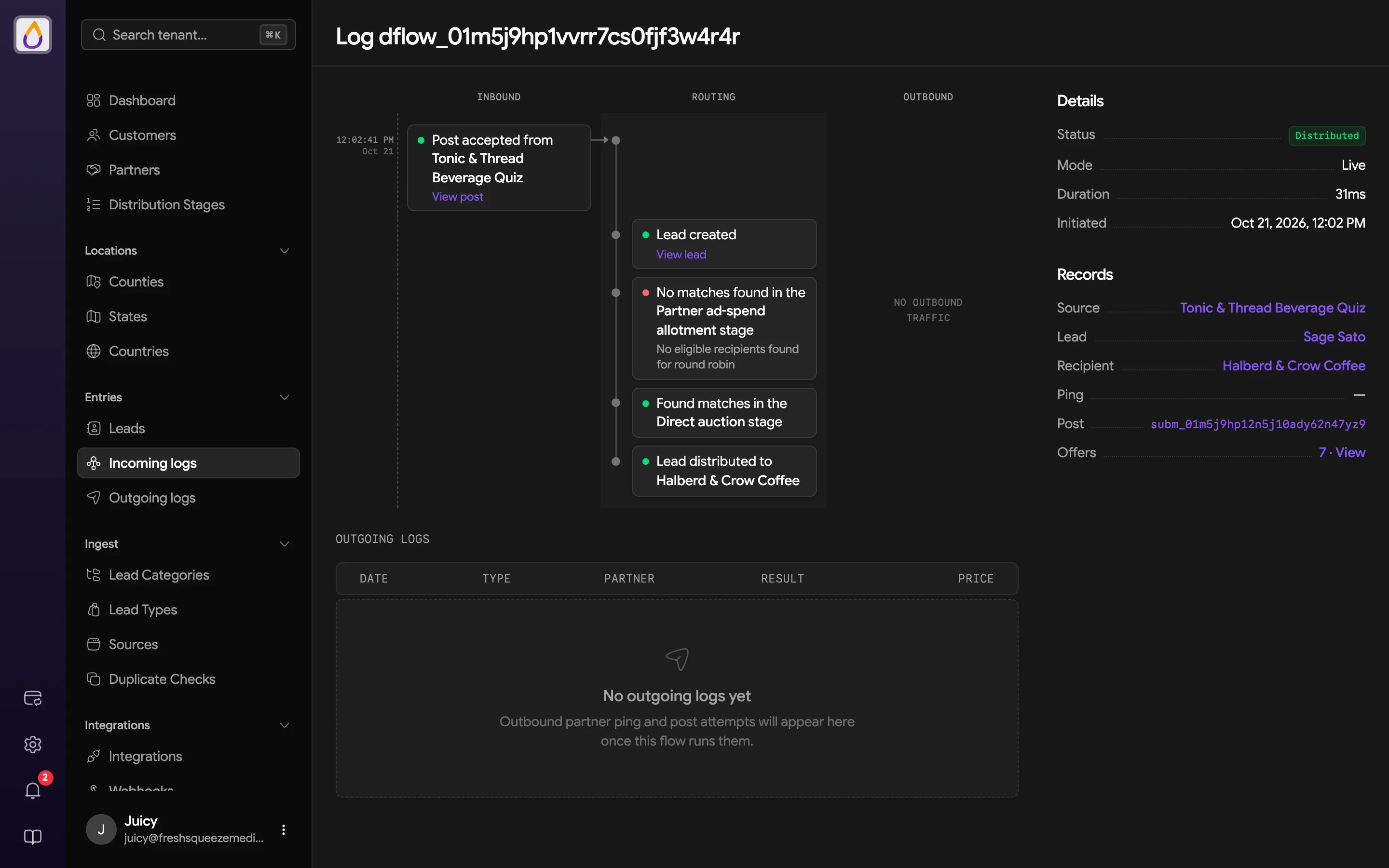This screenshot has width=1389, height=868.
Task: Open the Sage Sato lead record
Action: [x=1334, y=337]
